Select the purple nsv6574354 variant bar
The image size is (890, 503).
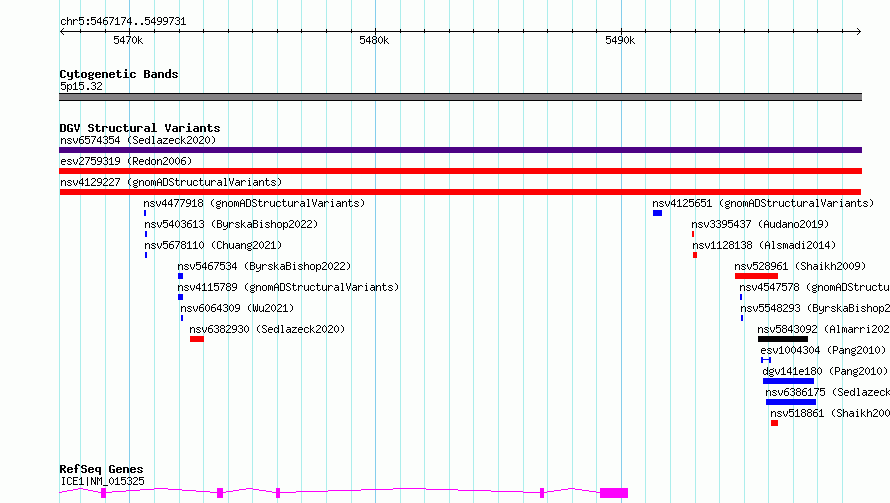pyautogui.click(x=460, y=150)
